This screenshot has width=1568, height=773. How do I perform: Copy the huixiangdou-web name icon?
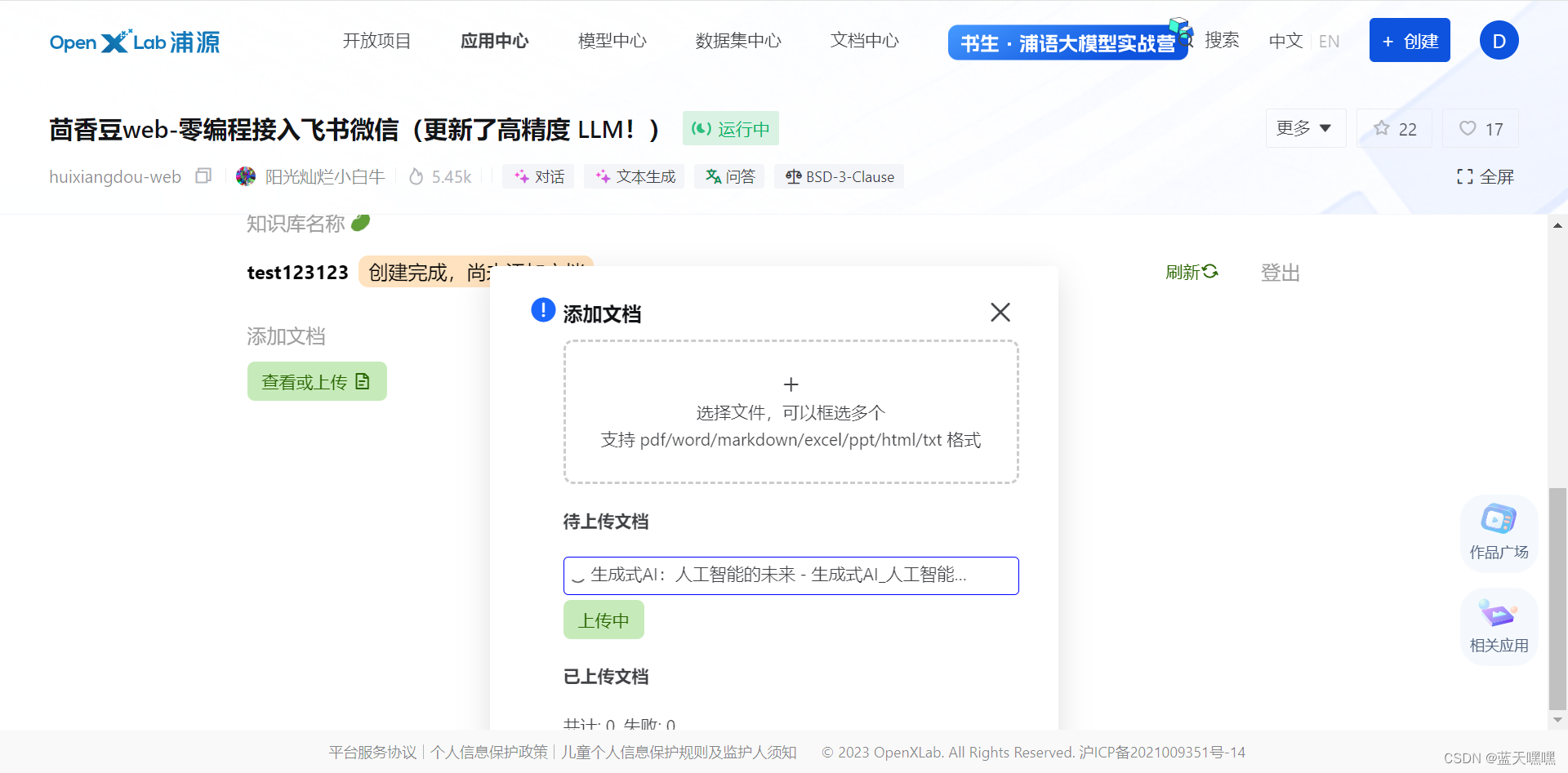tap(203, 176)
